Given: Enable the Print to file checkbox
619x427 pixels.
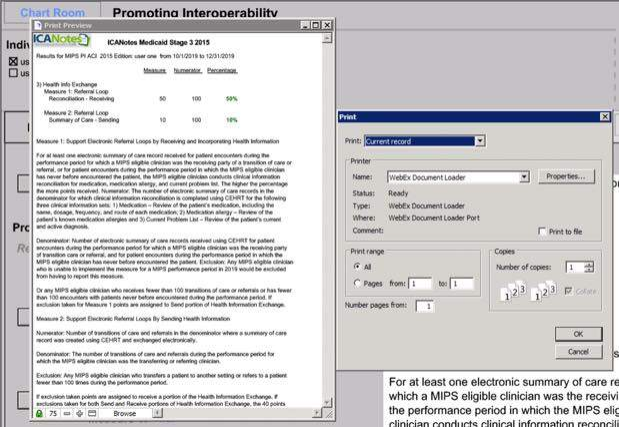Looking at the screenshot, I should [541, 231].
